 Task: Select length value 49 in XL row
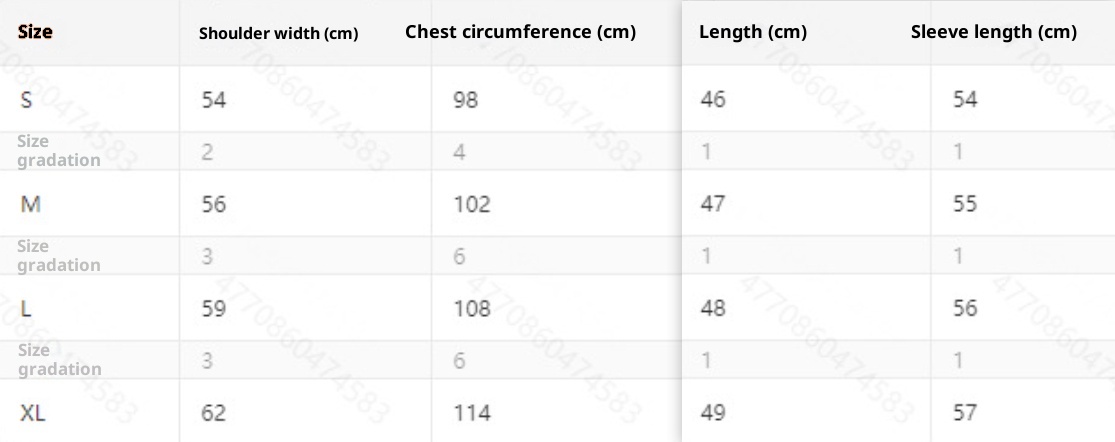click(713, 412)
